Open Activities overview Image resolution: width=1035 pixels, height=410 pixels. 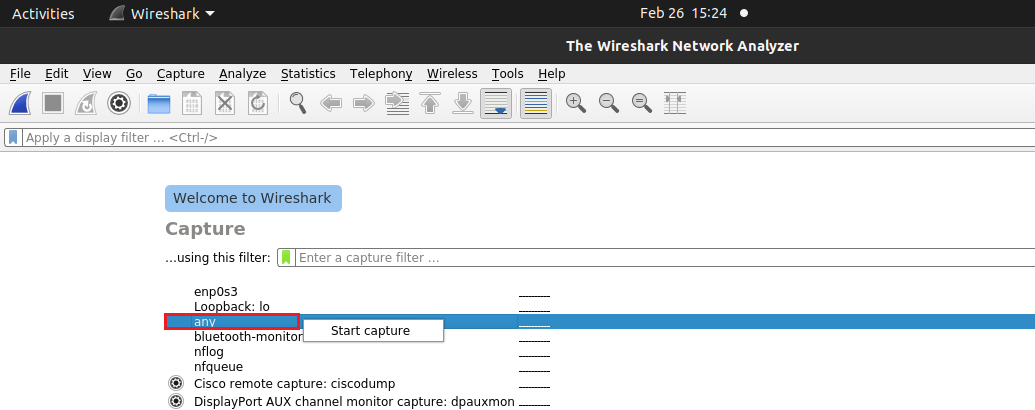pyautogui.click(x=43, y=14)
